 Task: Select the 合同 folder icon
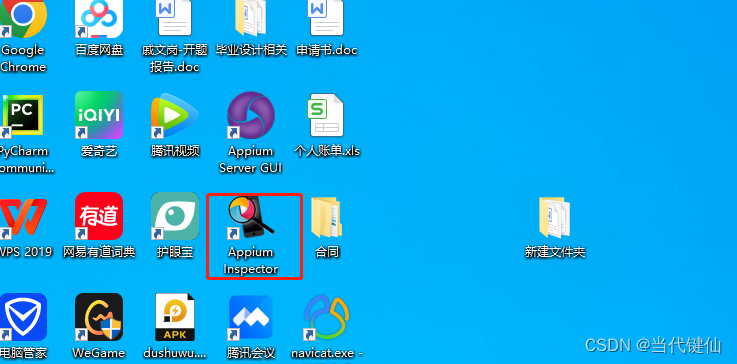[326, 217]
